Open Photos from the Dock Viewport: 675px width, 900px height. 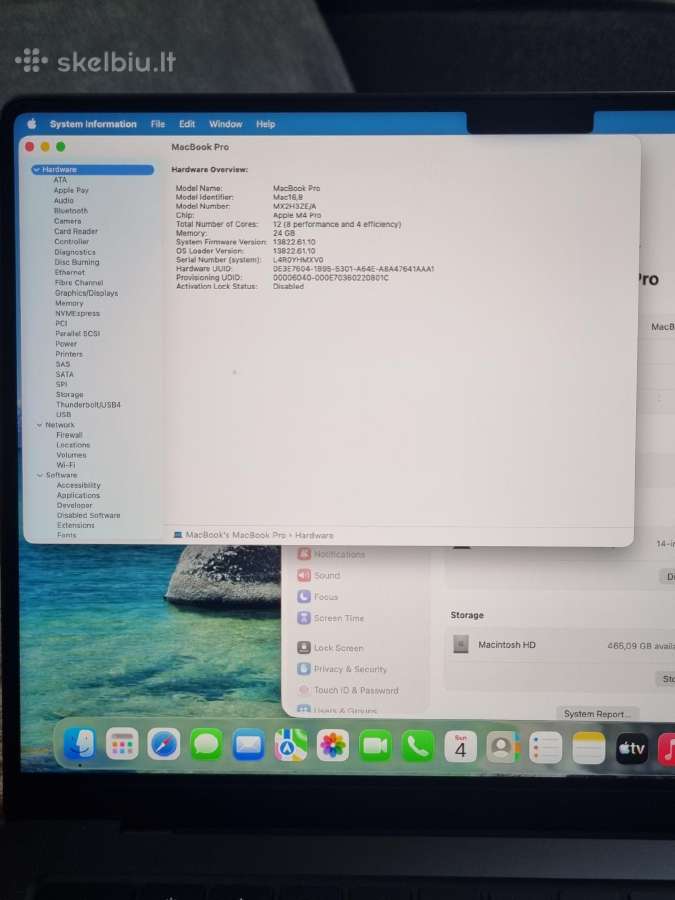coord(333,745)
